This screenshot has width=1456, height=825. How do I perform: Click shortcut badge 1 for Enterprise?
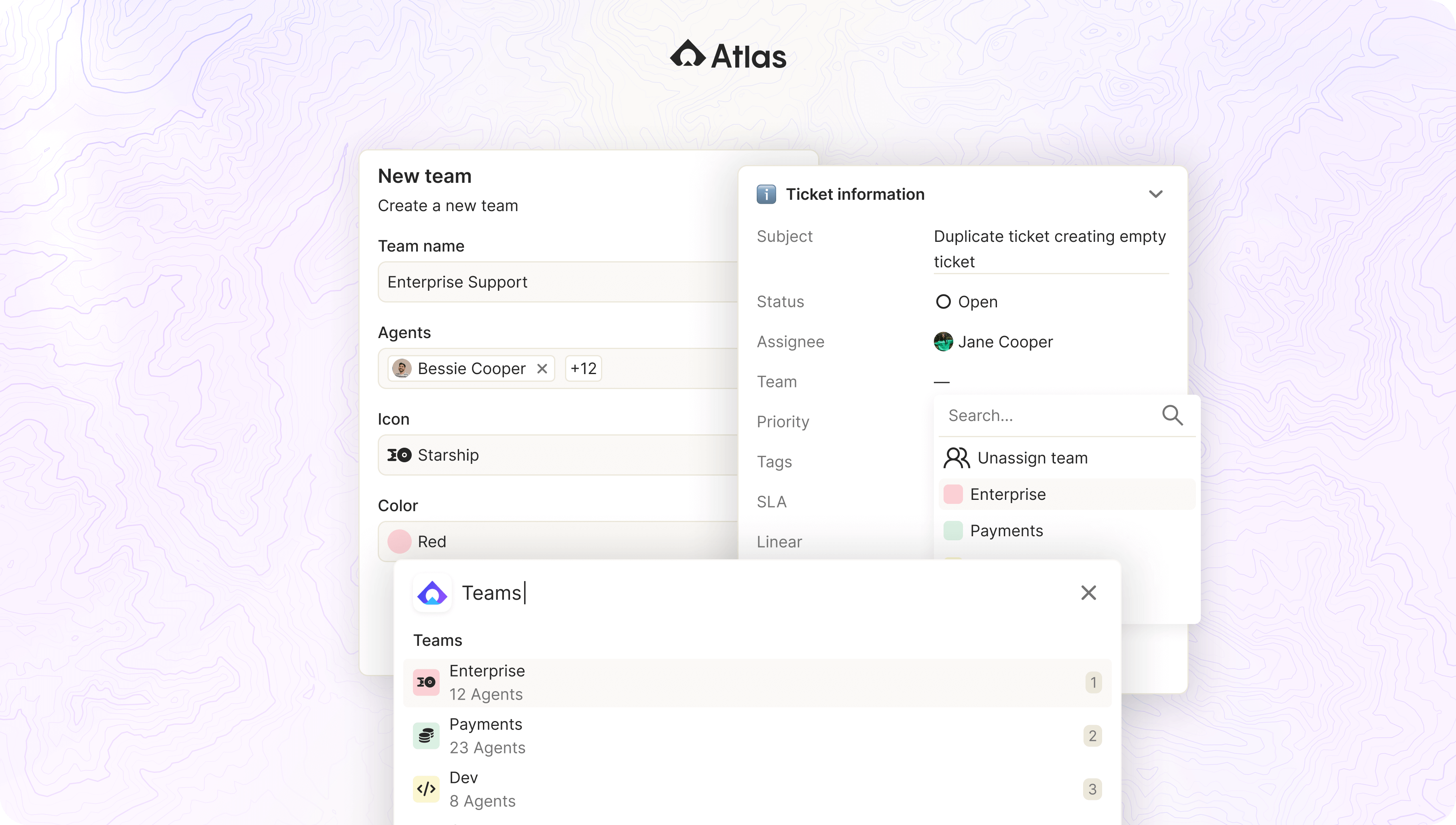coord(1093,683)
